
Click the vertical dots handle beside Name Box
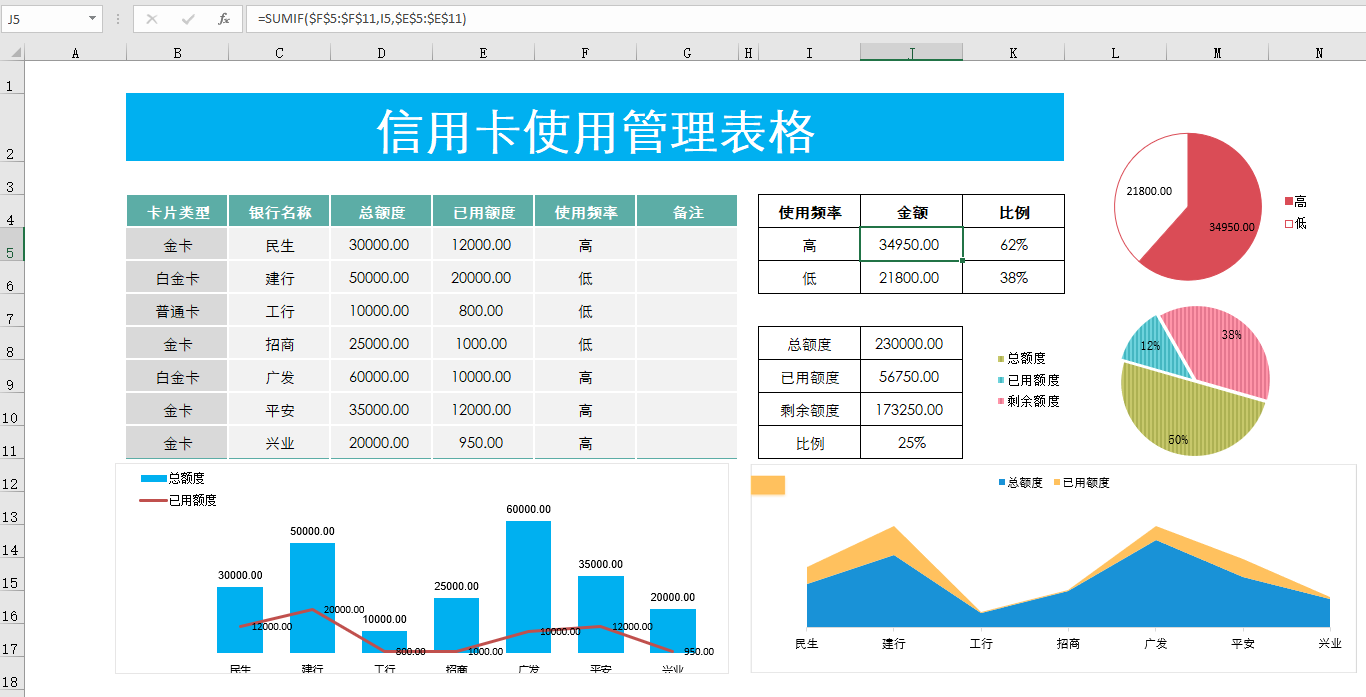click(118, 19)
